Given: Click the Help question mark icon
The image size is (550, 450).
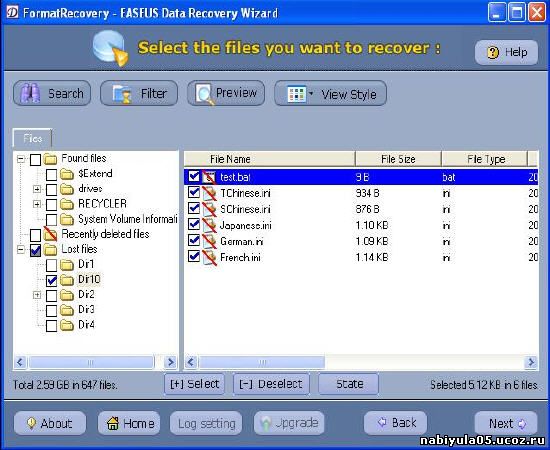Looking at the screenshot, I should click(493, 53).
